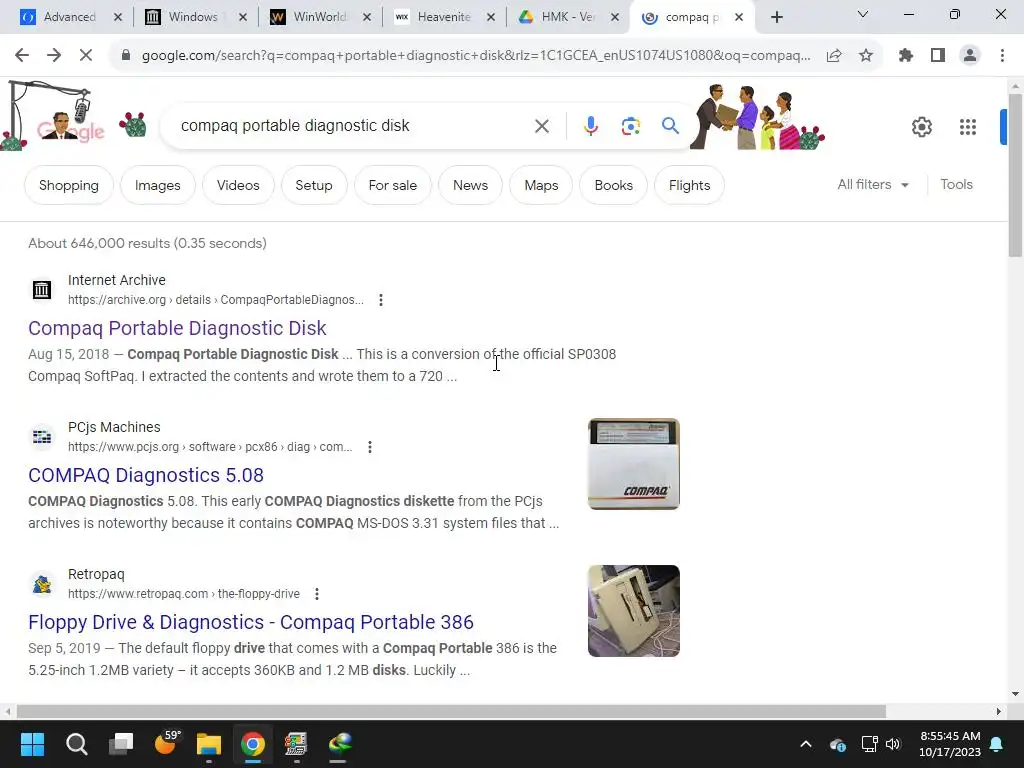This screenshot has width=1024, height=768.
Task: Search by image with Google Lens
Action: 630,126
